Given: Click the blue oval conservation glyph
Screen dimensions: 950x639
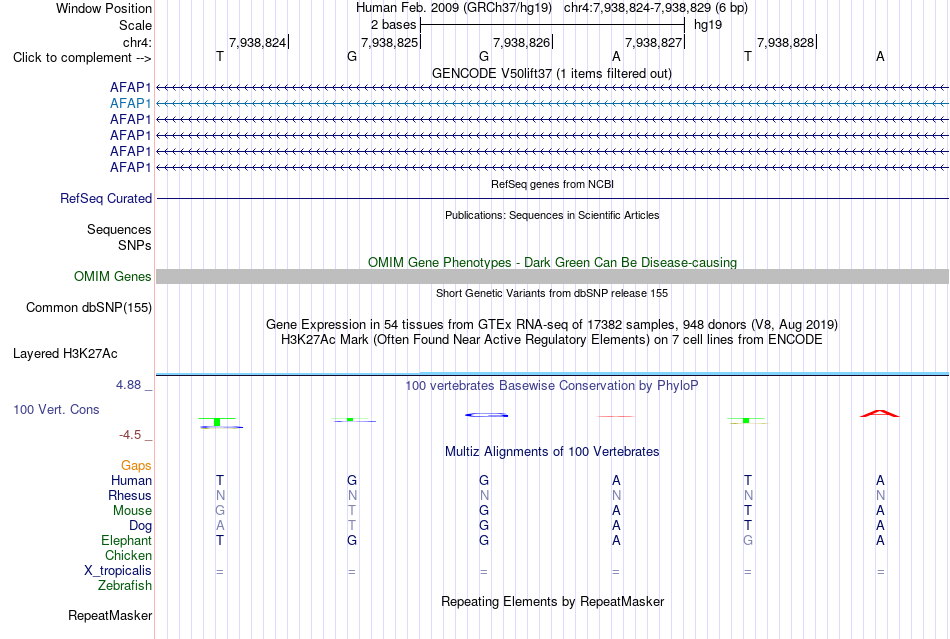Looking at the screenshot, I should coord(487,415).
